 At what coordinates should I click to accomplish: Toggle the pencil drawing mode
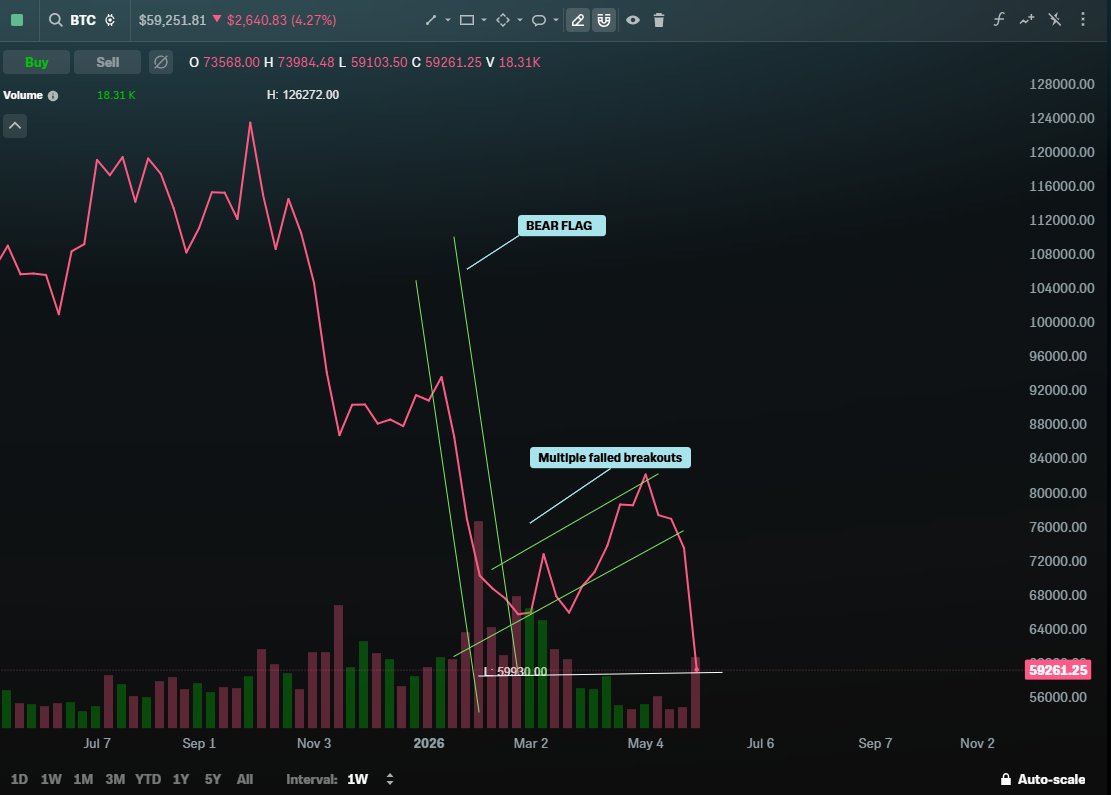578,20
